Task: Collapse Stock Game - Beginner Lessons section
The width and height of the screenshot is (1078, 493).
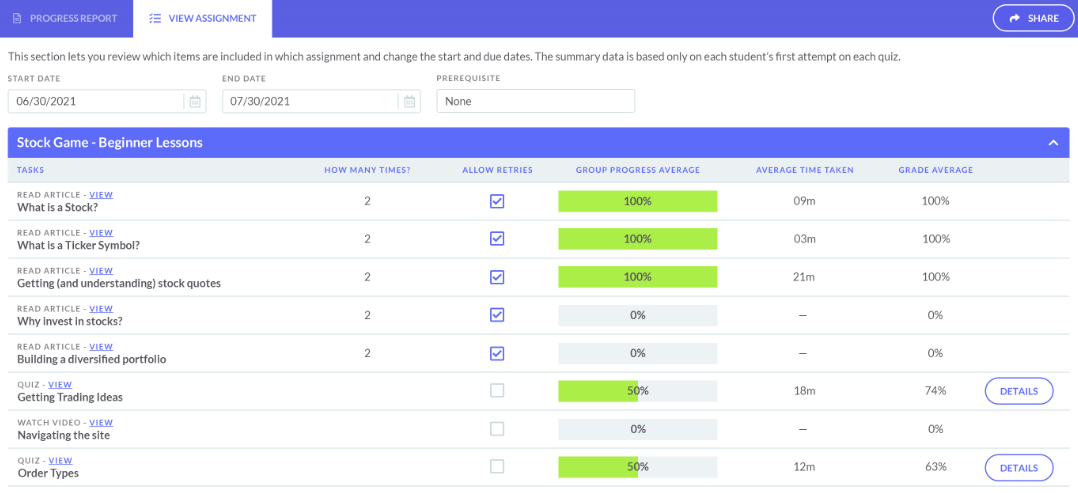Action: click(x=1053, y=143)
